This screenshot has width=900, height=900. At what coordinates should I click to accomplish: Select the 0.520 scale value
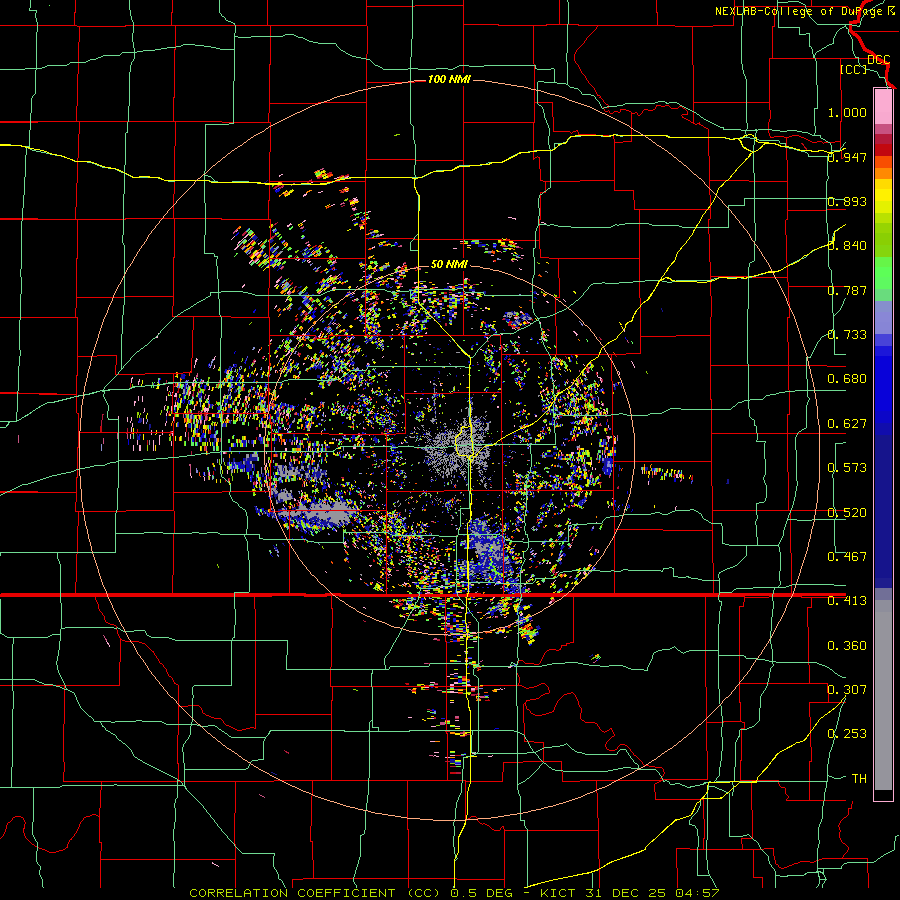[x=847, y=513]
